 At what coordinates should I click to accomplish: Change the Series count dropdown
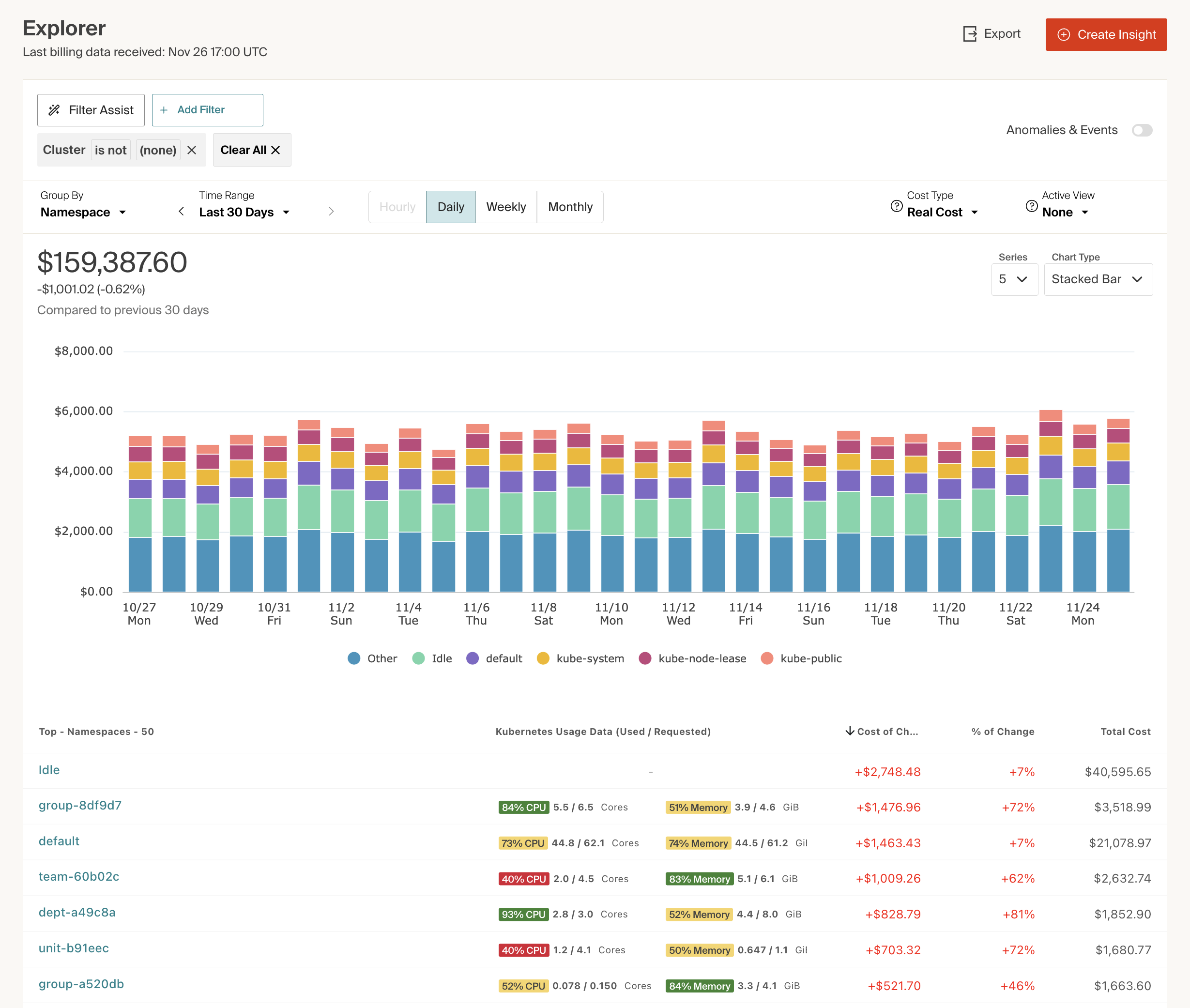point(1015,279)
